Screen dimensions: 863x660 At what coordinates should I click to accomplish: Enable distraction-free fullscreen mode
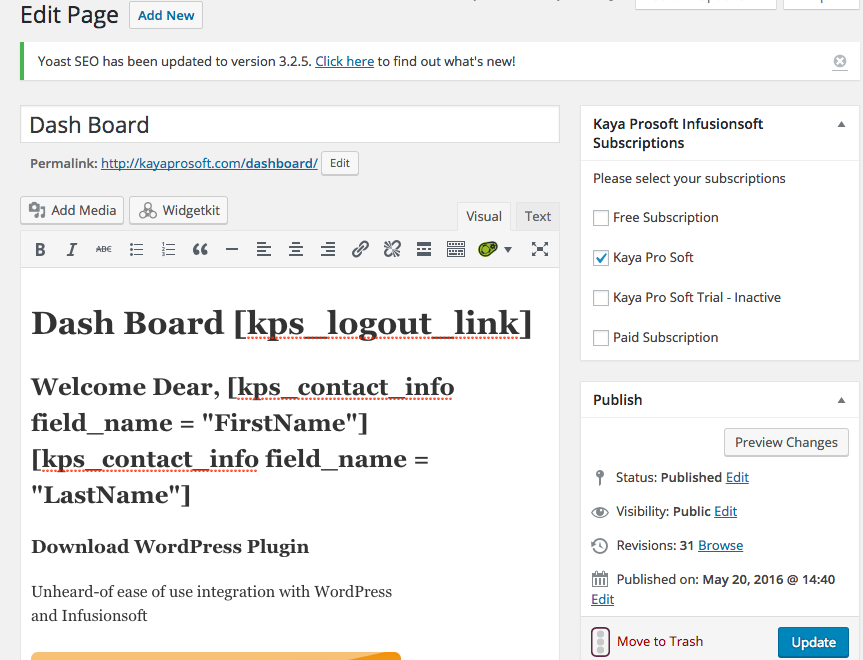[540, 250]
